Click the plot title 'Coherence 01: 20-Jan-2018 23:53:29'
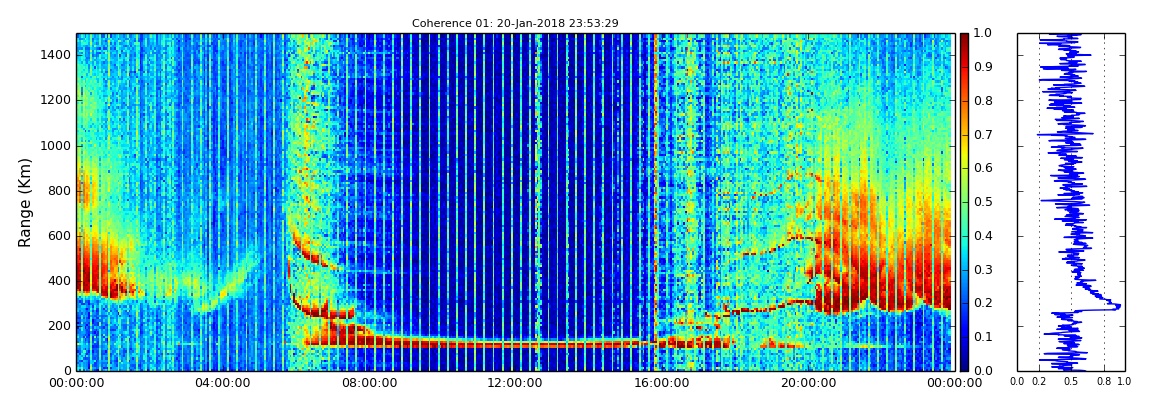The width and height of the screenshot is (1150, 407). [515, 23]
